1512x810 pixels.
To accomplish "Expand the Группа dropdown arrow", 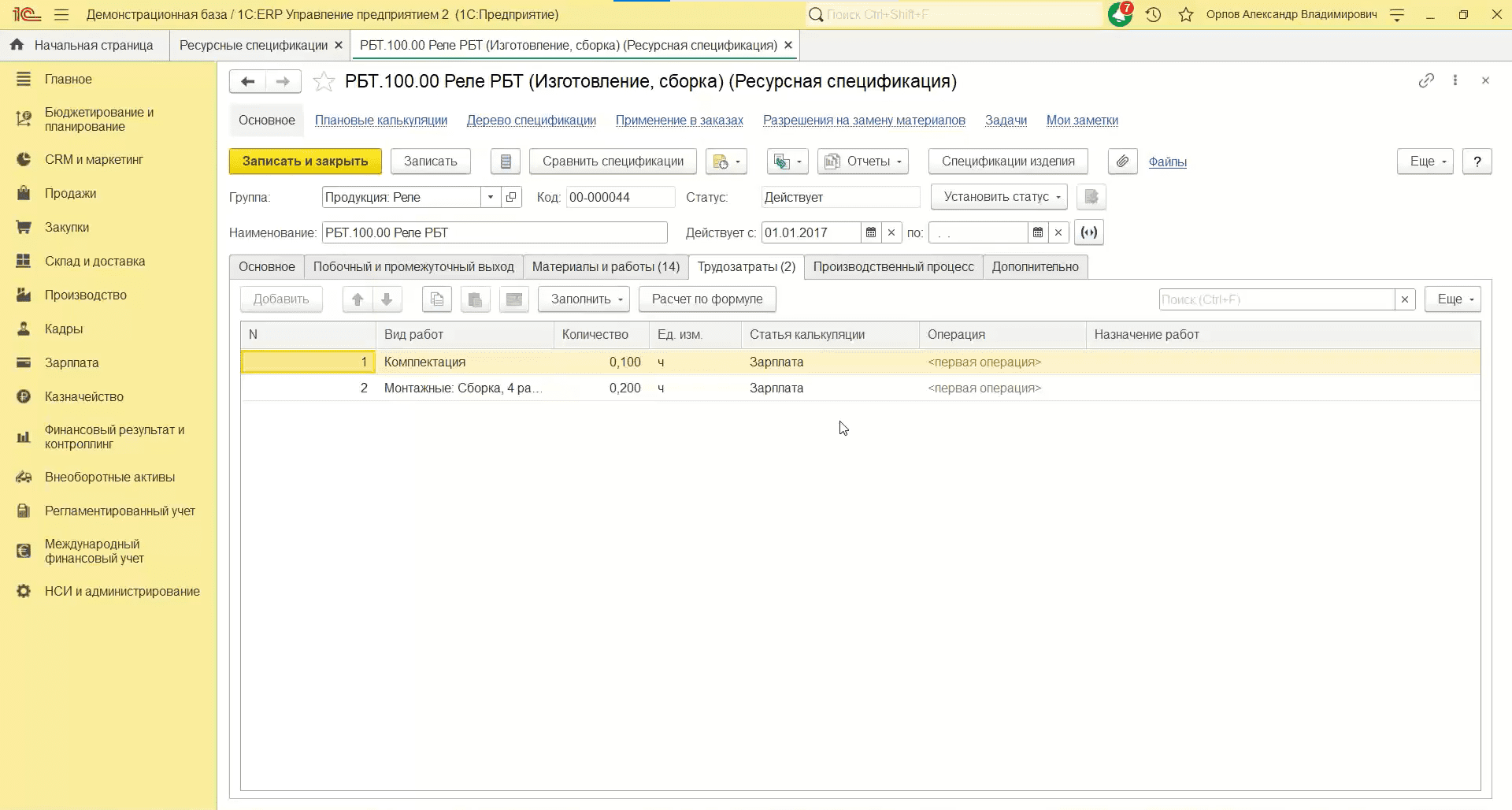I will pos(491,197).
